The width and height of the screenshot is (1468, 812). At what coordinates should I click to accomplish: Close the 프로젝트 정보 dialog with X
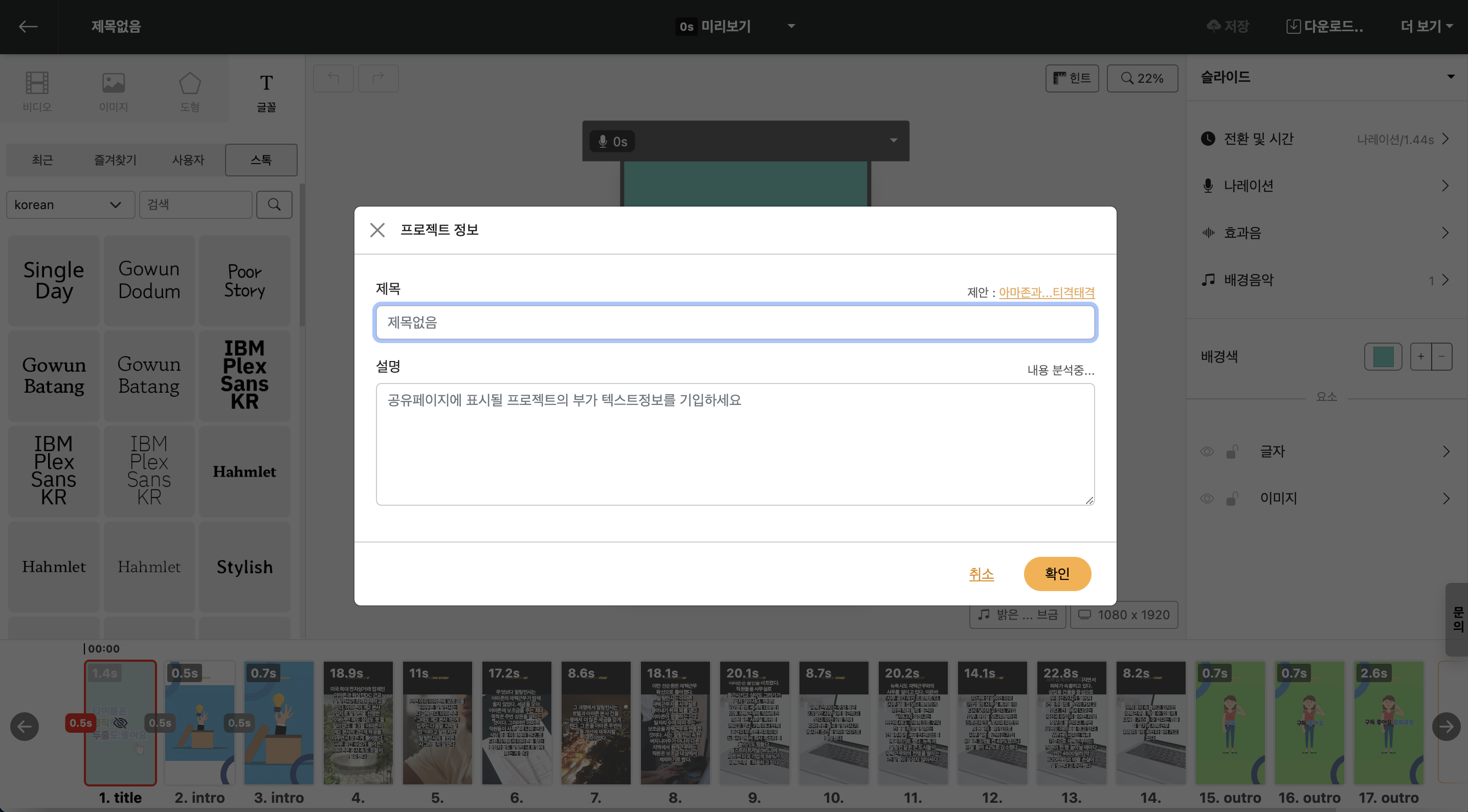click(x=377, y=230)
